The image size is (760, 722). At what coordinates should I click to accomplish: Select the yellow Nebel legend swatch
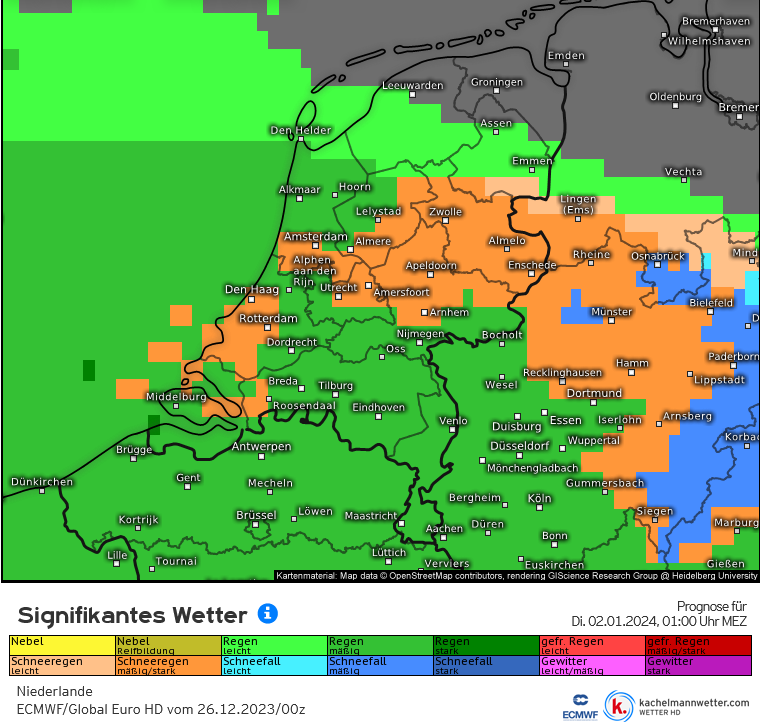point(62,645)
